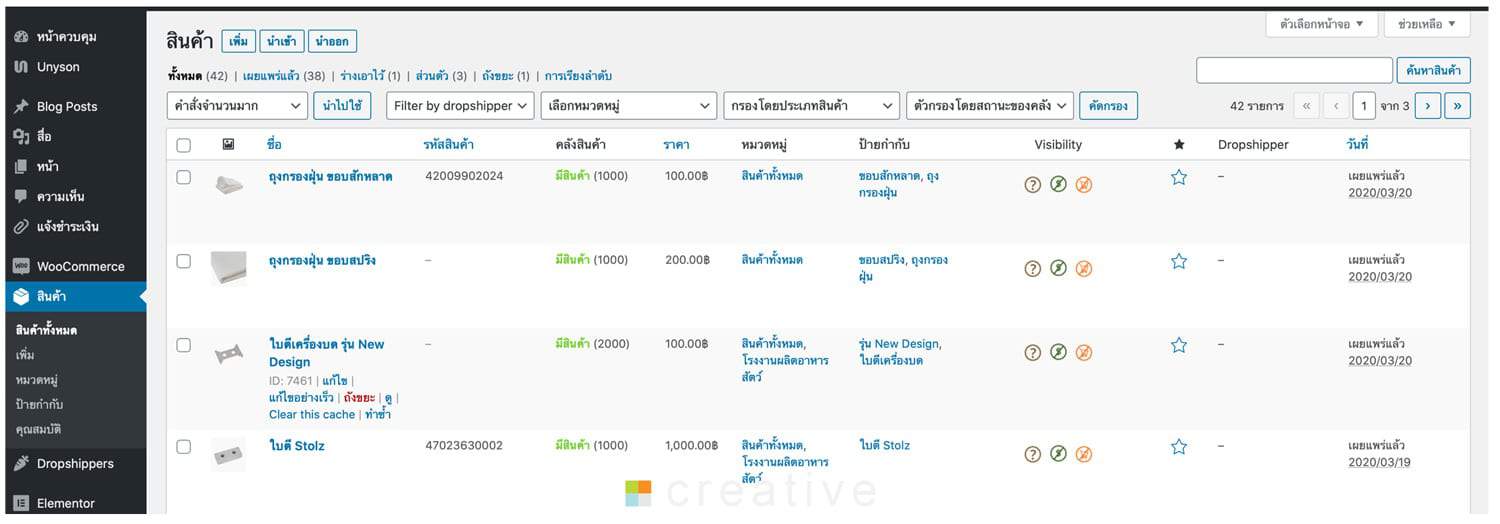The image size is (1500, 524).
Task: Open thumbnail of ถุงกรองฝุ่น ขอบสปริง product
Action: (x=228, y=268)
